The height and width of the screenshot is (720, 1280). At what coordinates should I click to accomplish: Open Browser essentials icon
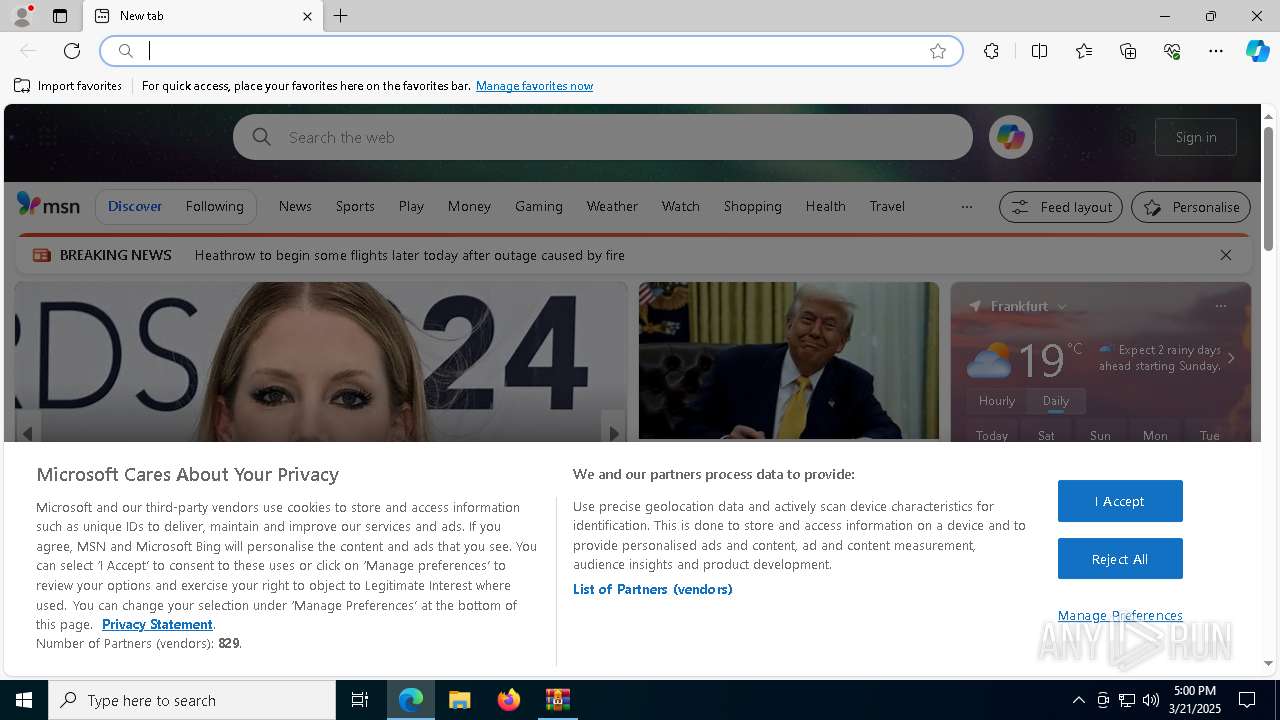click(1172, 51)
